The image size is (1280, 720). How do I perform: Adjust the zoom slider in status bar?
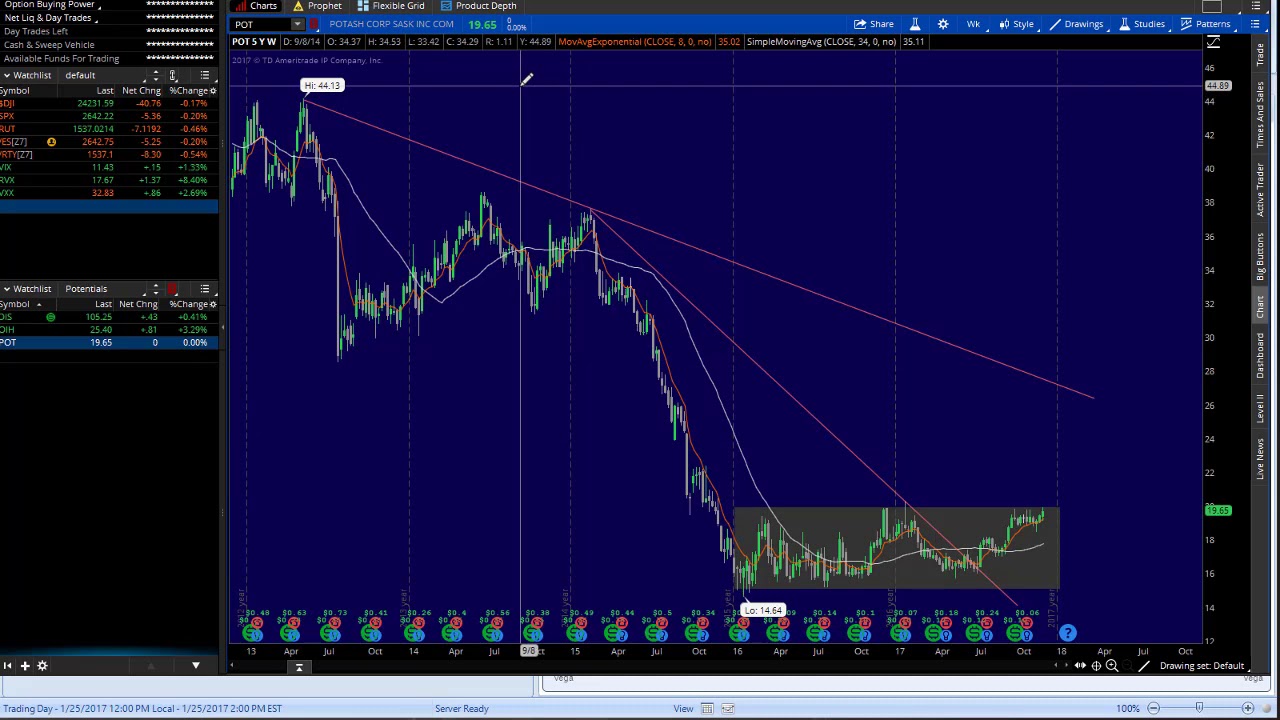coord(1200,709)
